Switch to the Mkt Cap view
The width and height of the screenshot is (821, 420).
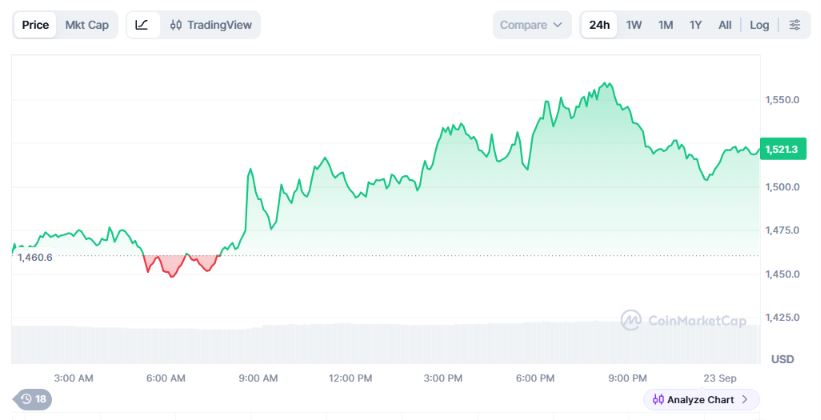pyautogui.click(x=87, y=25)
